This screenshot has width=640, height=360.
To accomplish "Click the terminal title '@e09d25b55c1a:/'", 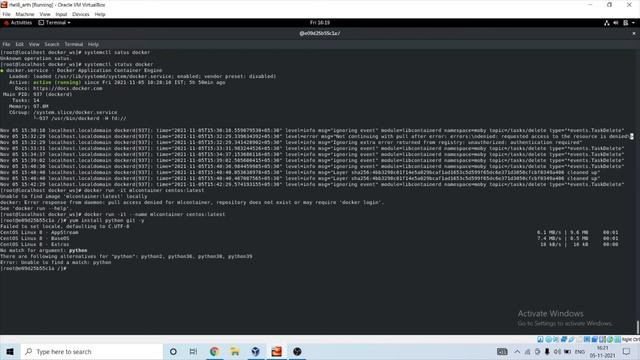I will pyautogui.click(x=320, y=33).
